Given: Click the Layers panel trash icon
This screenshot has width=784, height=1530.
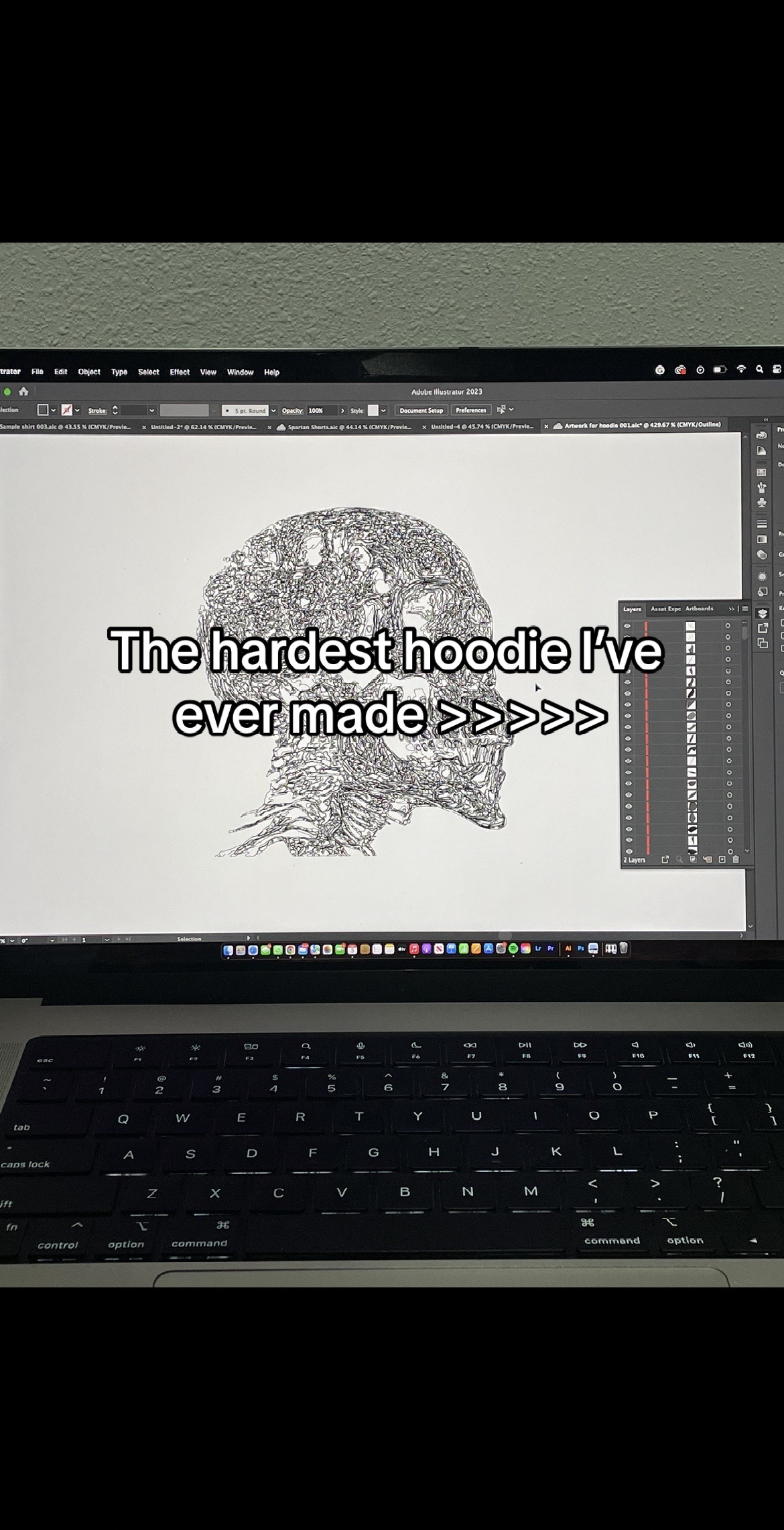Looking at the screenshot, I should tap(735, 859).
